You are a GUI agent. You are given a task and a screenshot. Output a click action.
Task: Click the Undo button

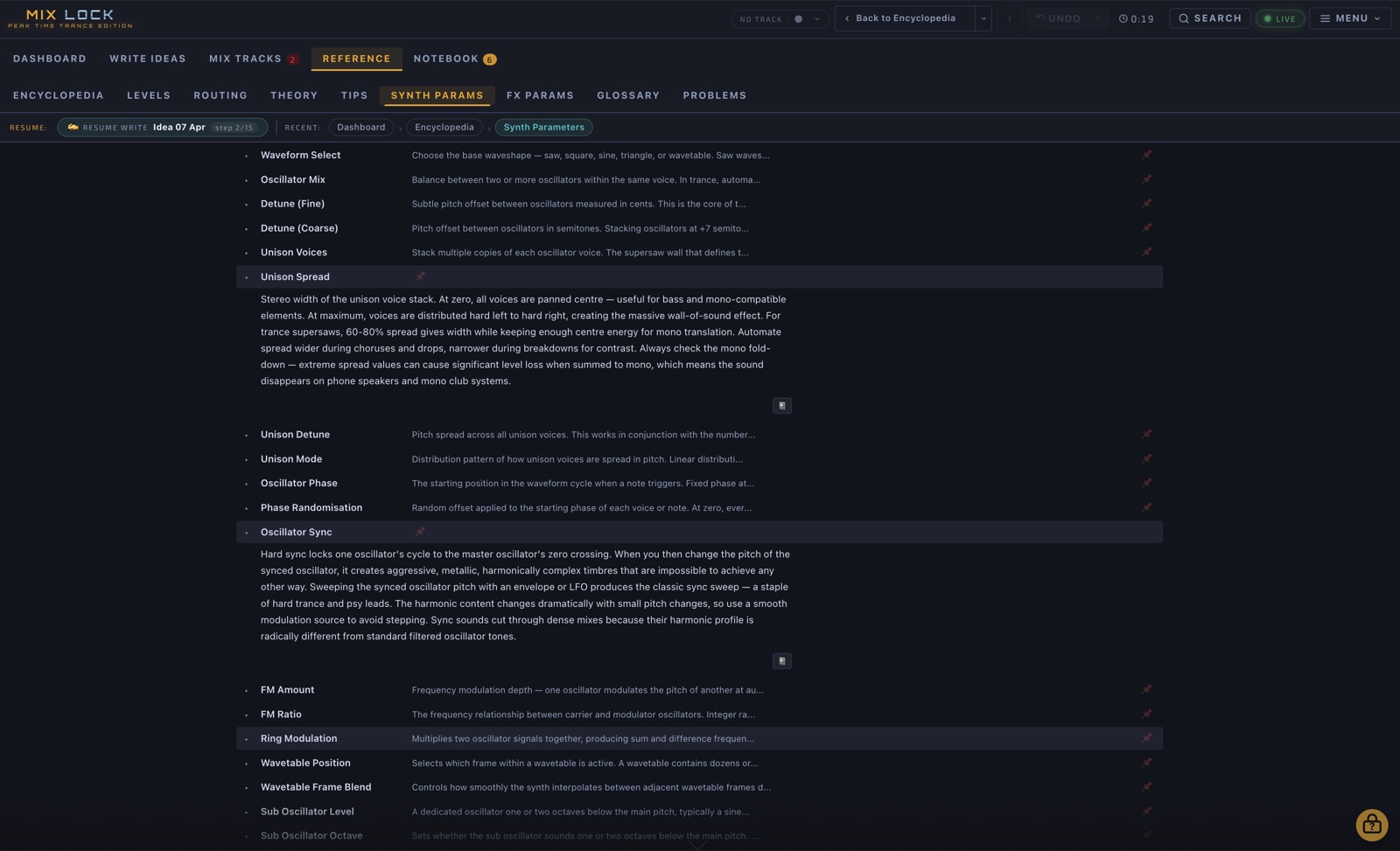(1059, 18)
